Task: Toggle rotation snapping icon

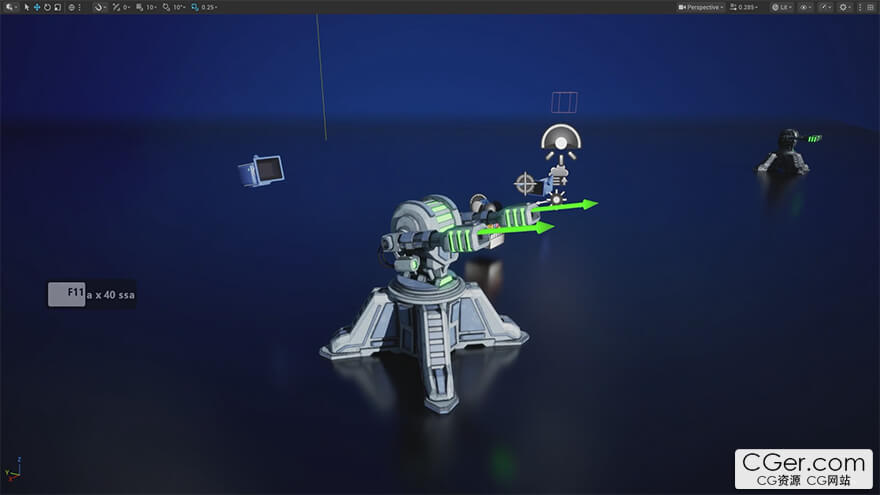Action: point(166,7)
